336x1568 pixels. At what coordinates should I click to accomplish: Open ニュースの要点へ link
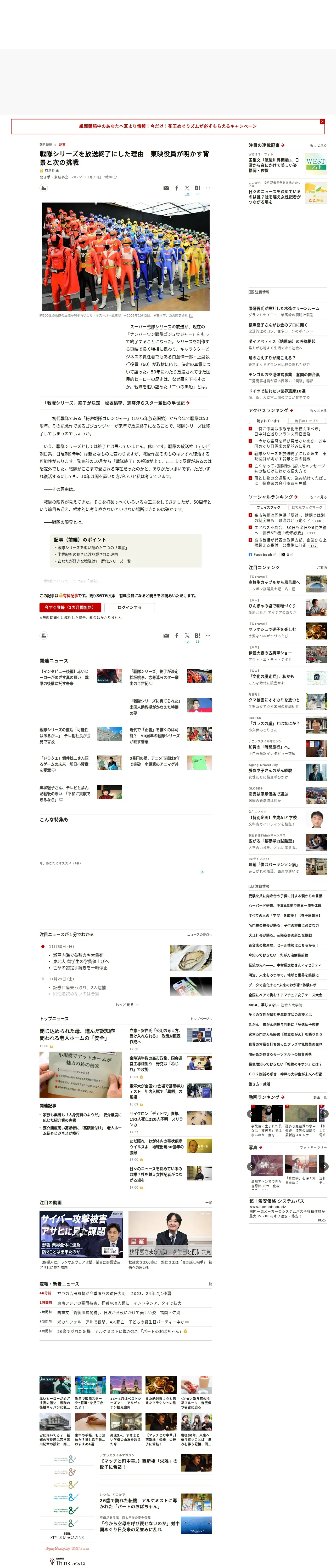point(200,934)
